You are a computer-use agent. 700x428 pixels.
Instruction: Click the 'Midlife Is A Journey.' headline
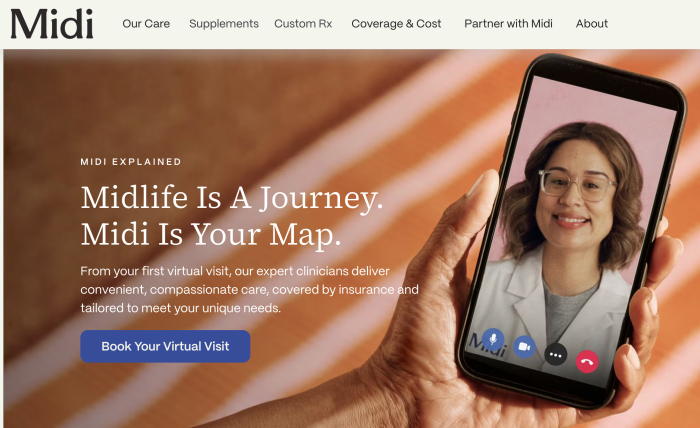tap(232, 198)
